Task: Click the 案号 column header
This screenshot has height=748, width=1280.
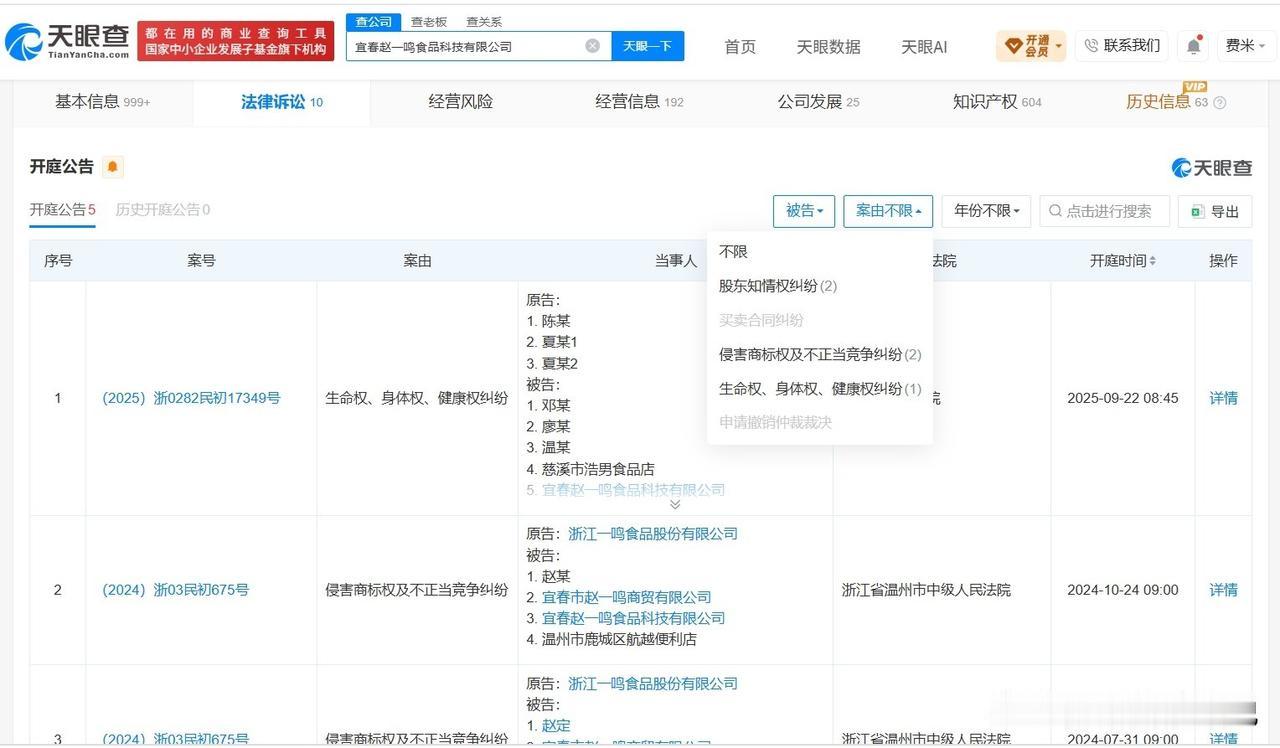Action: pos(201,261)
